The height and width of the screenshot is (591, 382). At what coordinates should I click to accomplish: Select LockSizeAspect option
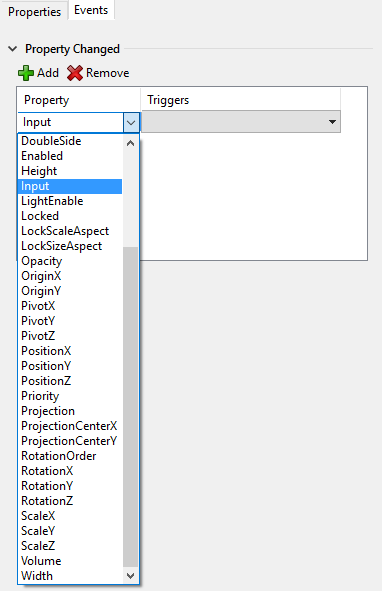70,246
